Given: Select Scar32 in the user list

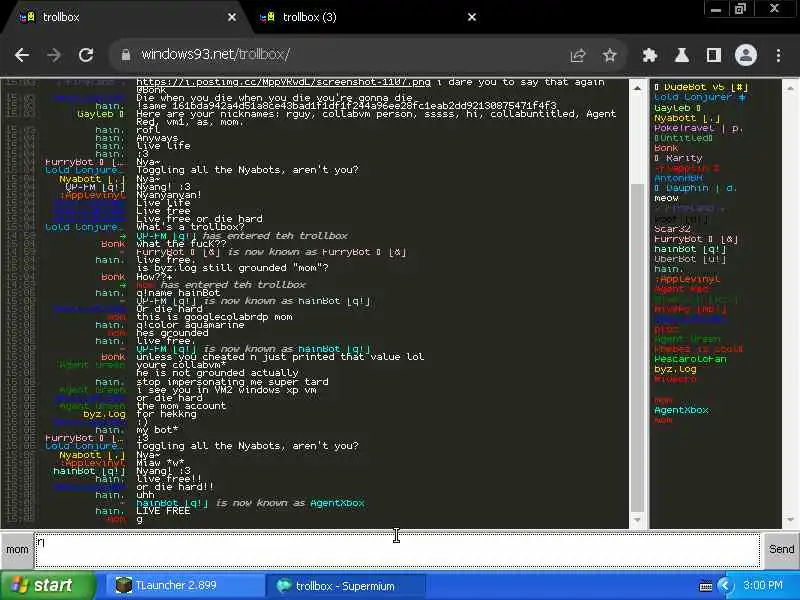Looking at the screenshot, I should [672, 229].
